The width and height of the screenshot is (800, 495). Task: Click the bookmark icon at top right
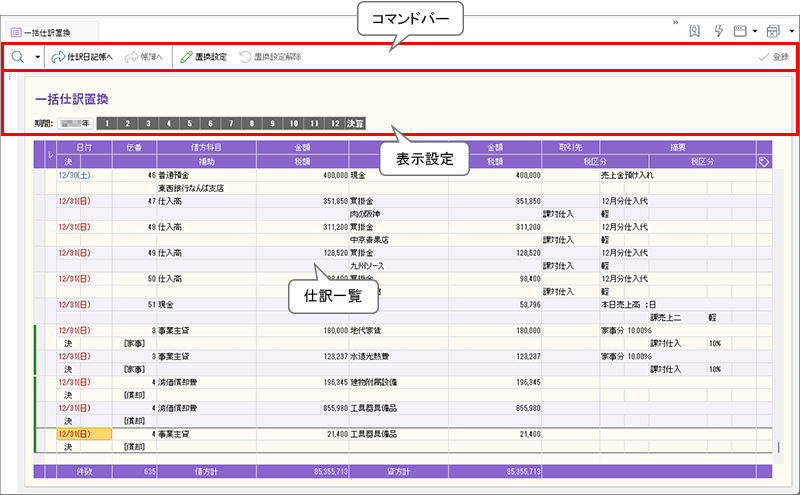point(695,31)
